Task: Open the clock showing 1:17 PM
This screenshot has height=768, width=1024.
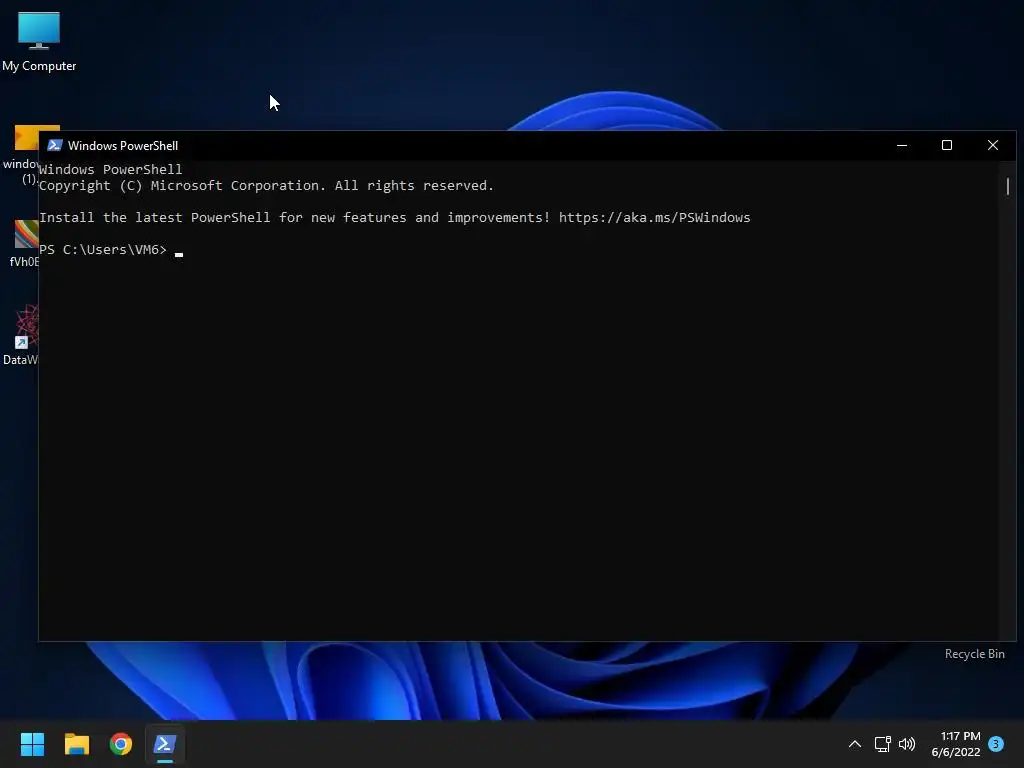Action: coord(956,744)
